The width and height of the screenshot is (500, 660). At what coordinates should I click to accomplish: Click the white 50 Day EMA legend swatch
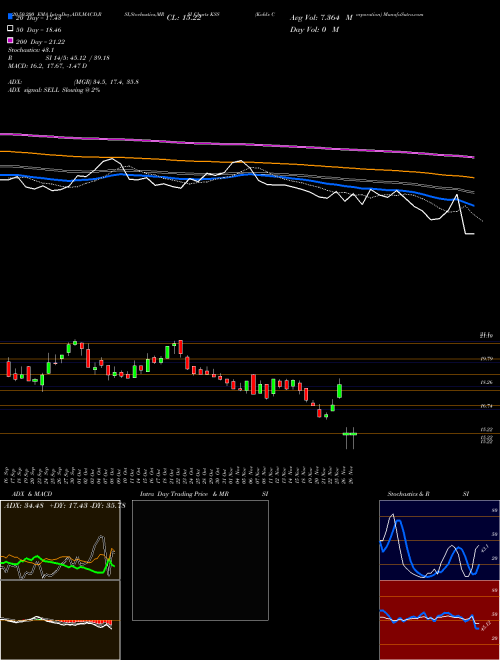10,29
